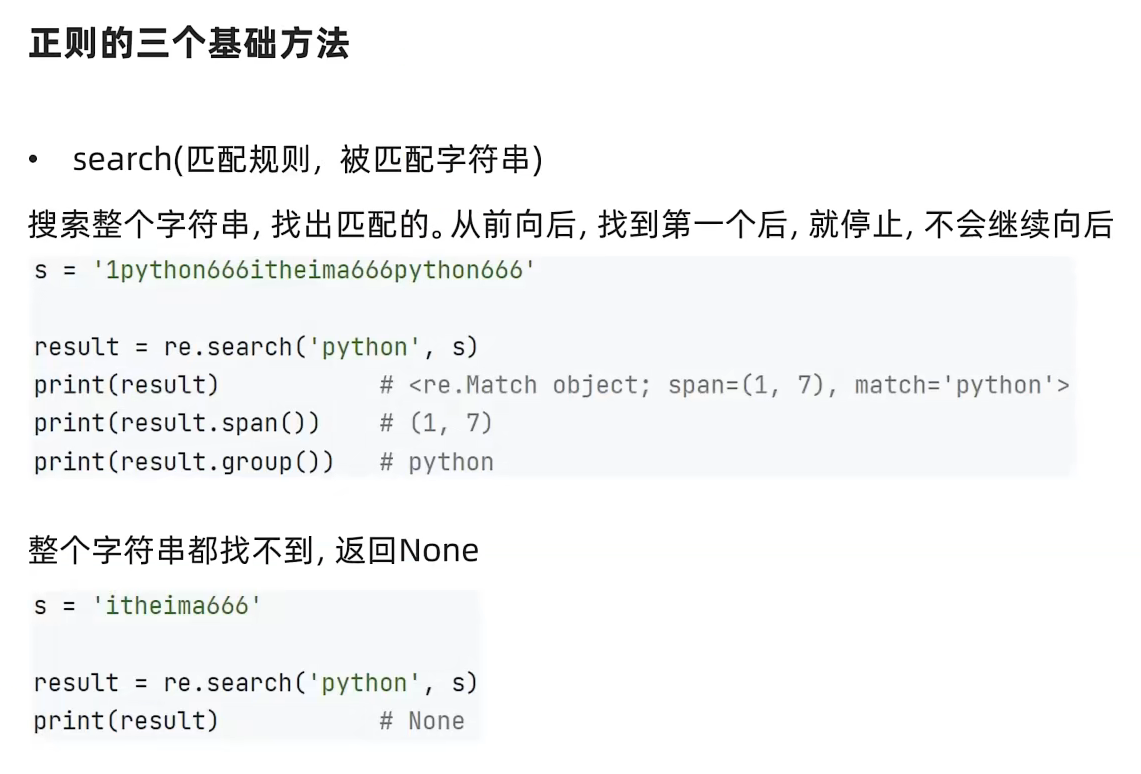This screenshot has height=774, width=1141.
Task: Click print(result) in the first code block
Action: [126, 385]
